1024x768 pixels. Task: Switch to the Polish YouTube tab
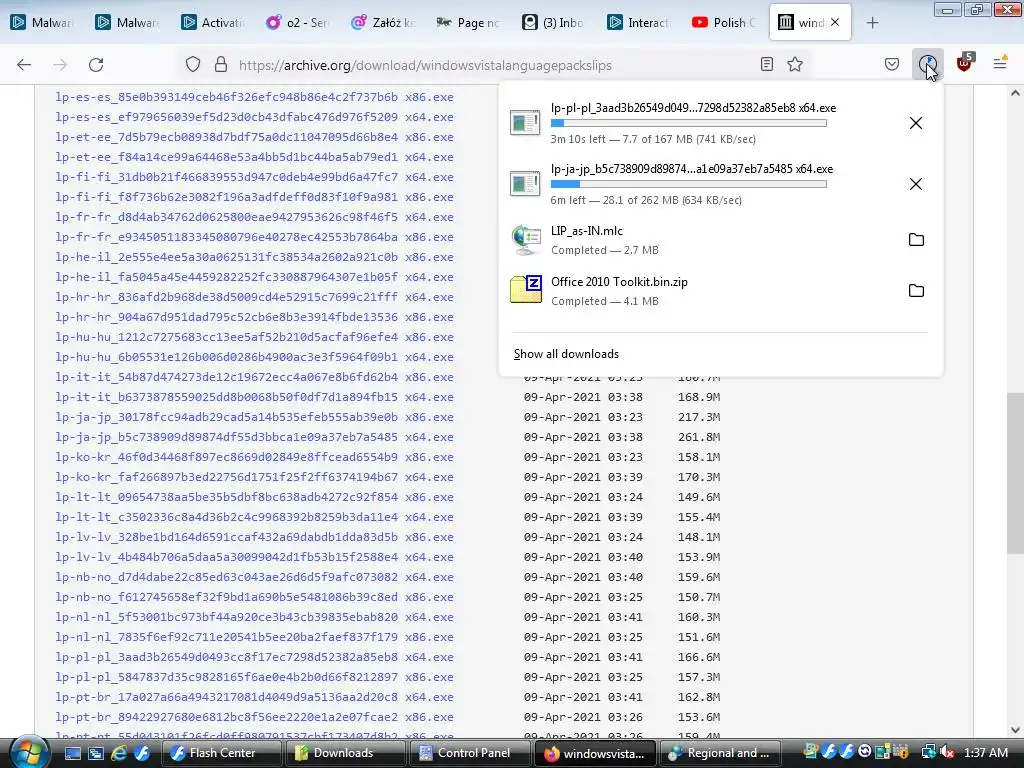pyautogui.click(x=724, y=23)
